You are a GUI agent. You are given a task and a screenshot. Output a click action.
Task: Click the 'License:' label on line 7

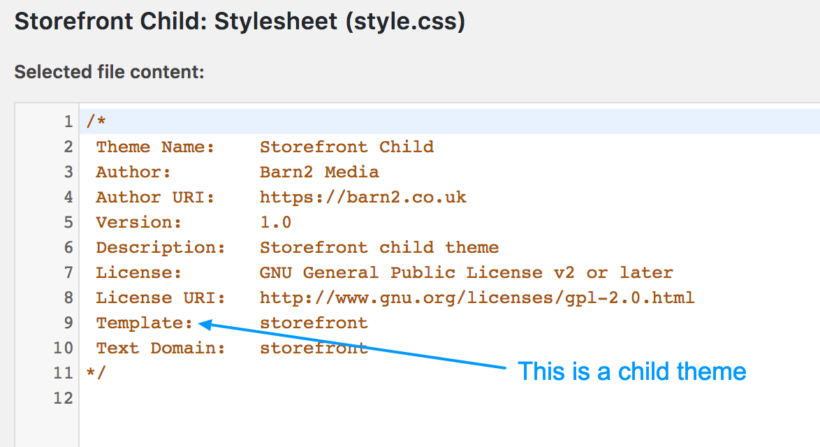(139, 272)
